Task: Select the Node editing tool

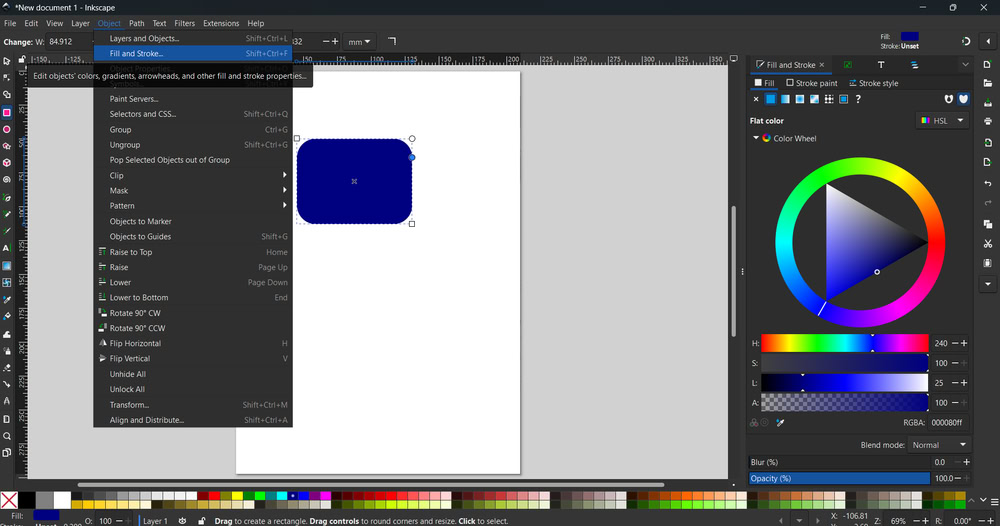Action: 6,78
